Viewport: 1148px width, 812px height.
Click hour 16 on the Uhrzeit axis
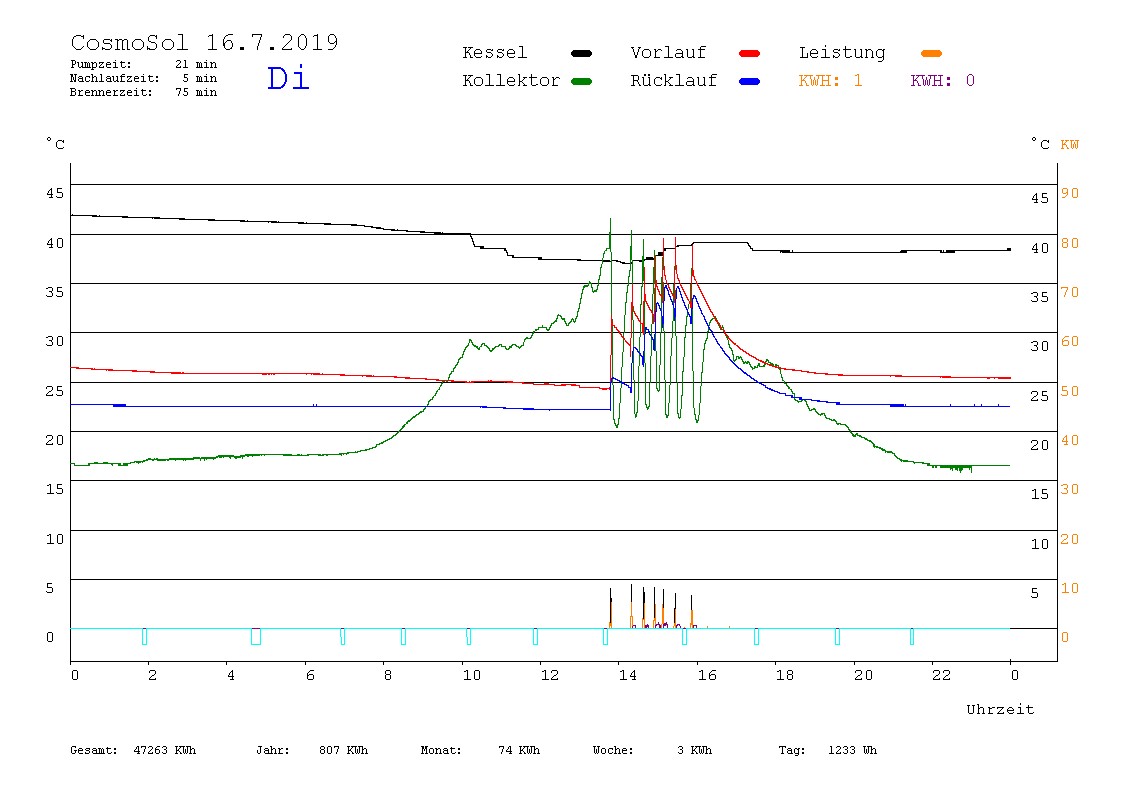click(x=707, y=675)
